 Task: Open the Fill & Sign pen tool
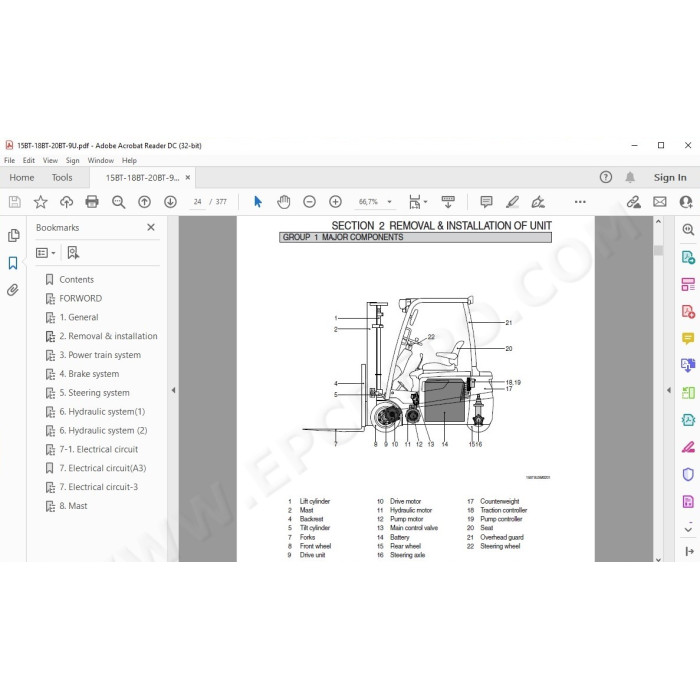688,447
